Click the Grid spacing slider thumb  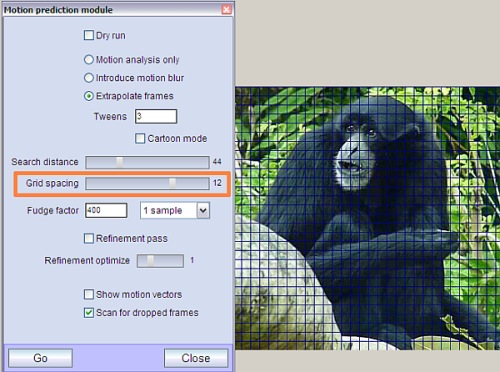[x=172, y=183]
